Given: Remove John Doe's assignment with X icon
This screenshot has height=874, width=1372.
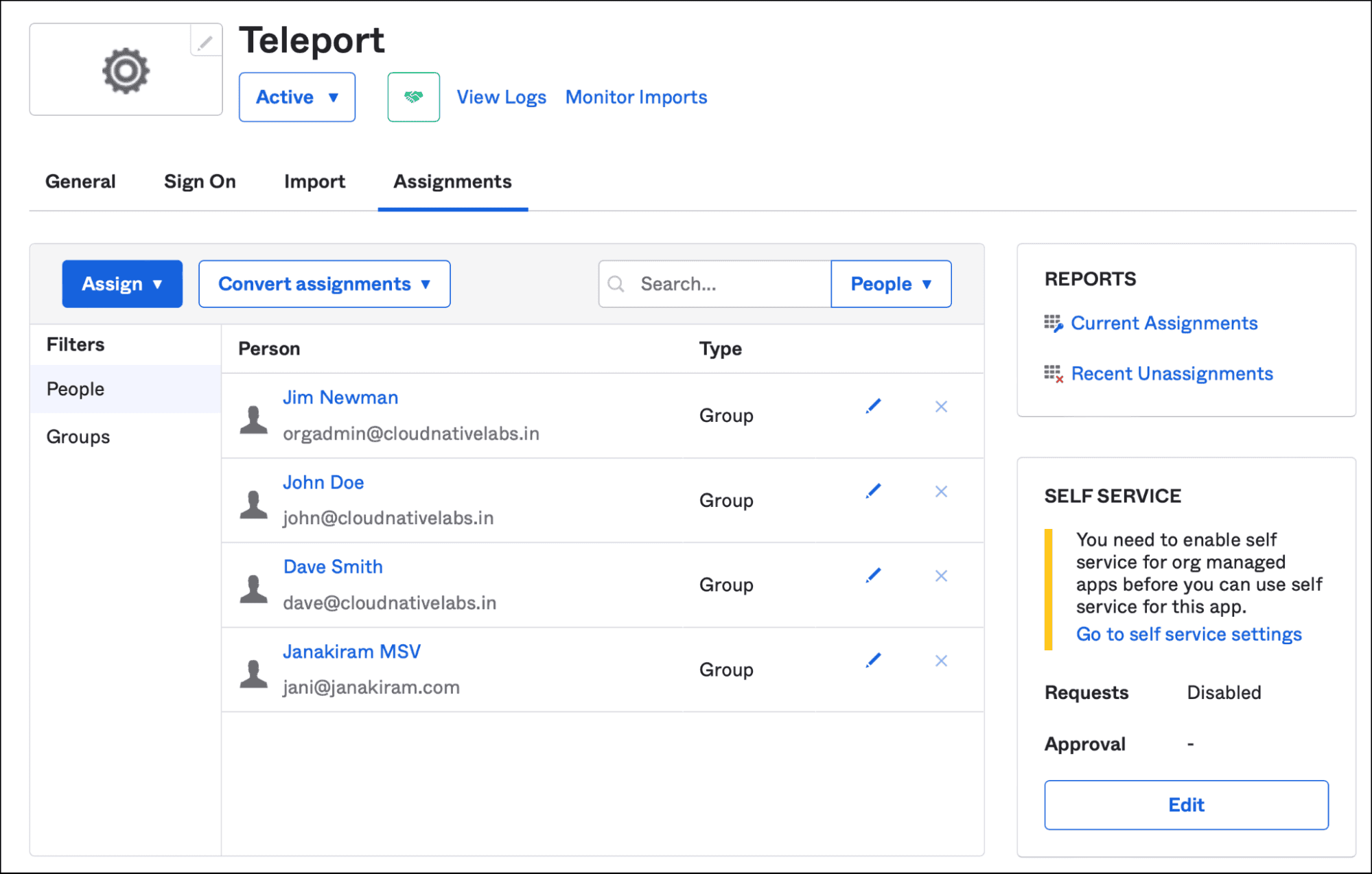Looking at the screenshot, I should pos(941,491).
